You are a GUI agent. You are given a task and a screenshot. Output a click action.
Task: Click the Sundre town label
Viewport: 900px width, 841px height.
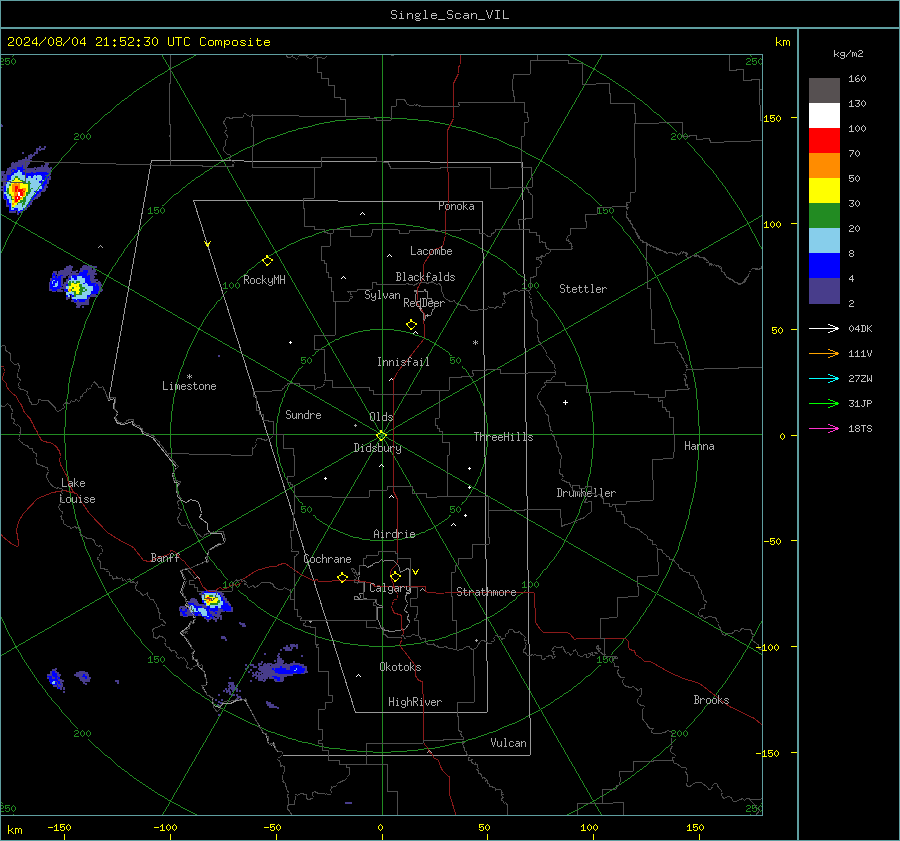(x=303, y=414)
